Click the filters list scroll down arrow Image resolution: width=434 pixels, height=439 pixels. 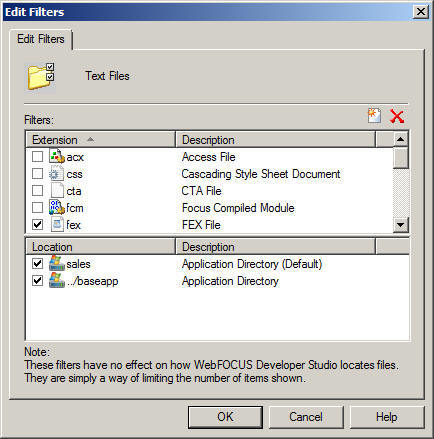[x=401, y=224]
